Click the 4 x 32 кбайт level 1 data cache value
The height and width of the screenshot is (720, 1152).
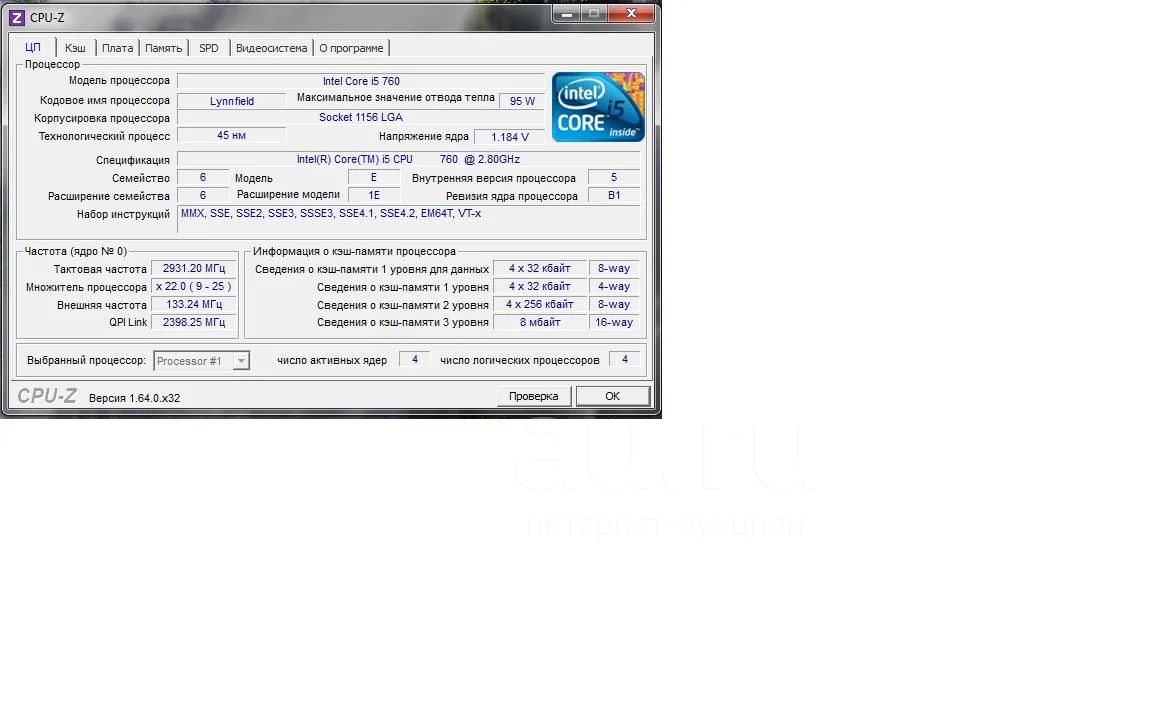pos(540,268)
